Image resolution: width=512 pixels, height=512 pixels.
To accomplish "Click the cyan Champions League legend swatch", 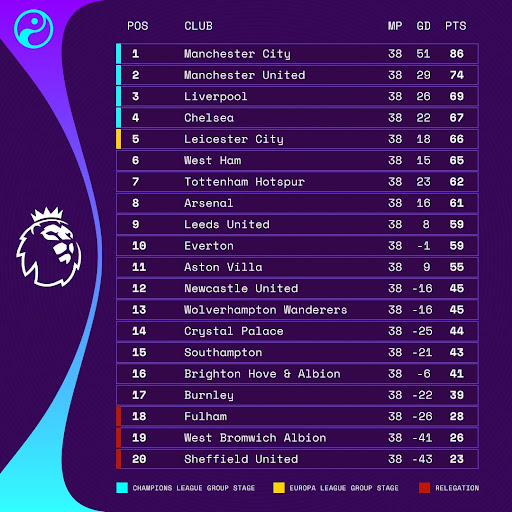I will [122, 488].
